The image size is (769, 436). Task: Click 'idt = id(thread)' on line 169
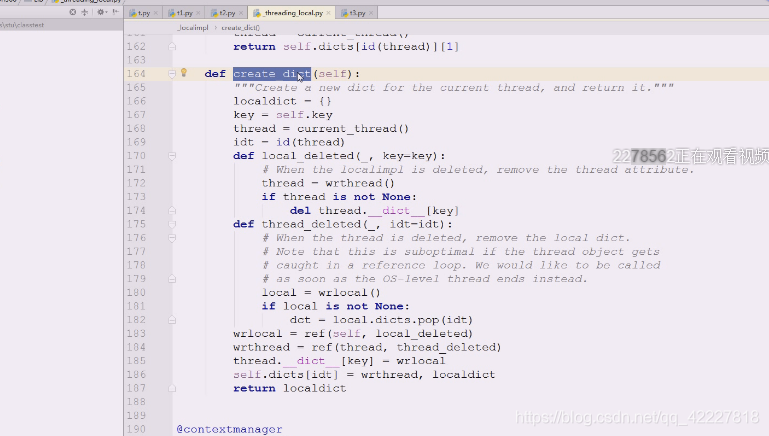click(x=289, y=142)
